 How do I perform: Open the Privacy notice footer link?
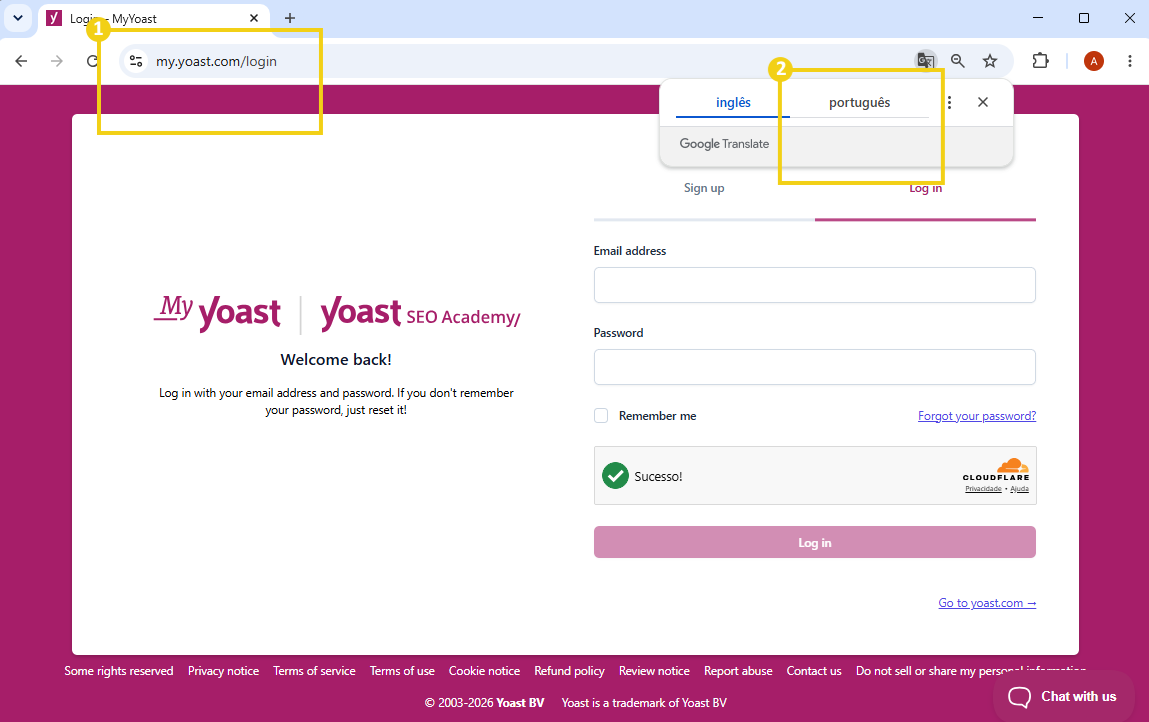[223, 671]
